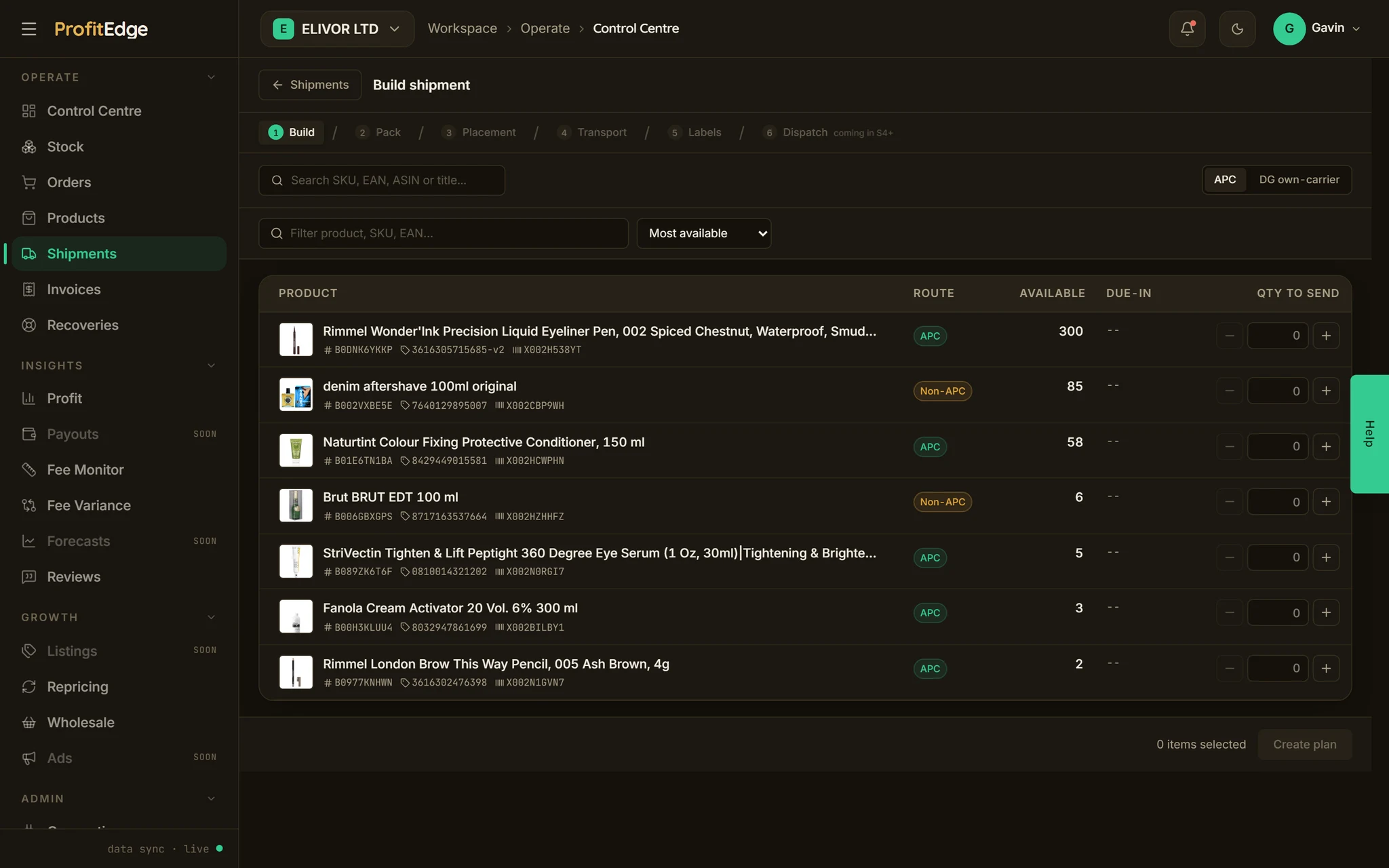Open the ELIVOR LTD workspace dropdown
This screenshot has height=868, width=1389.
click(x=337, y=28)
